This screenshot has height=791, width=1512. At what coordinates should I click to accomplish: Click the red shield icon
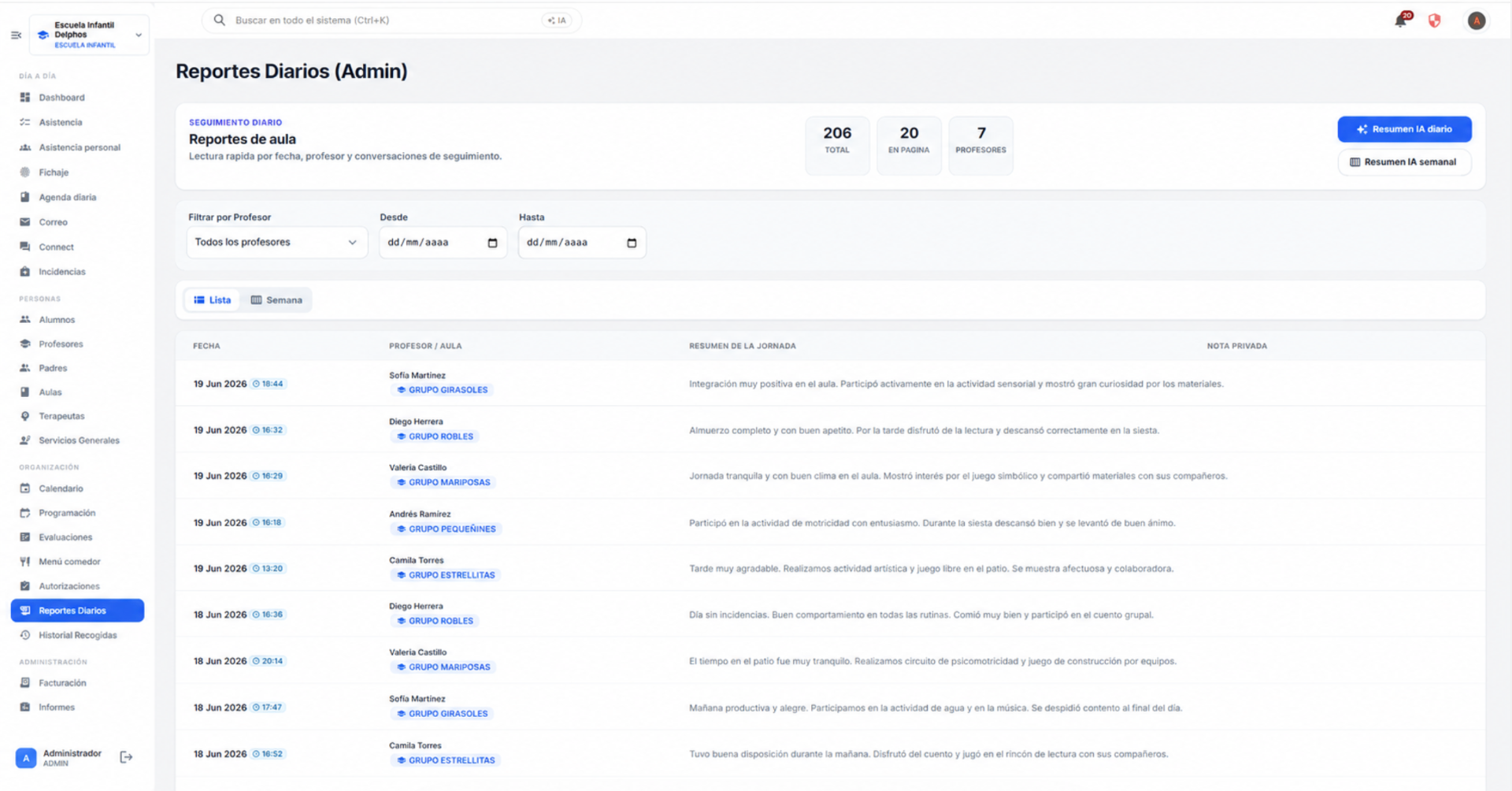[x=1435, y=21]
